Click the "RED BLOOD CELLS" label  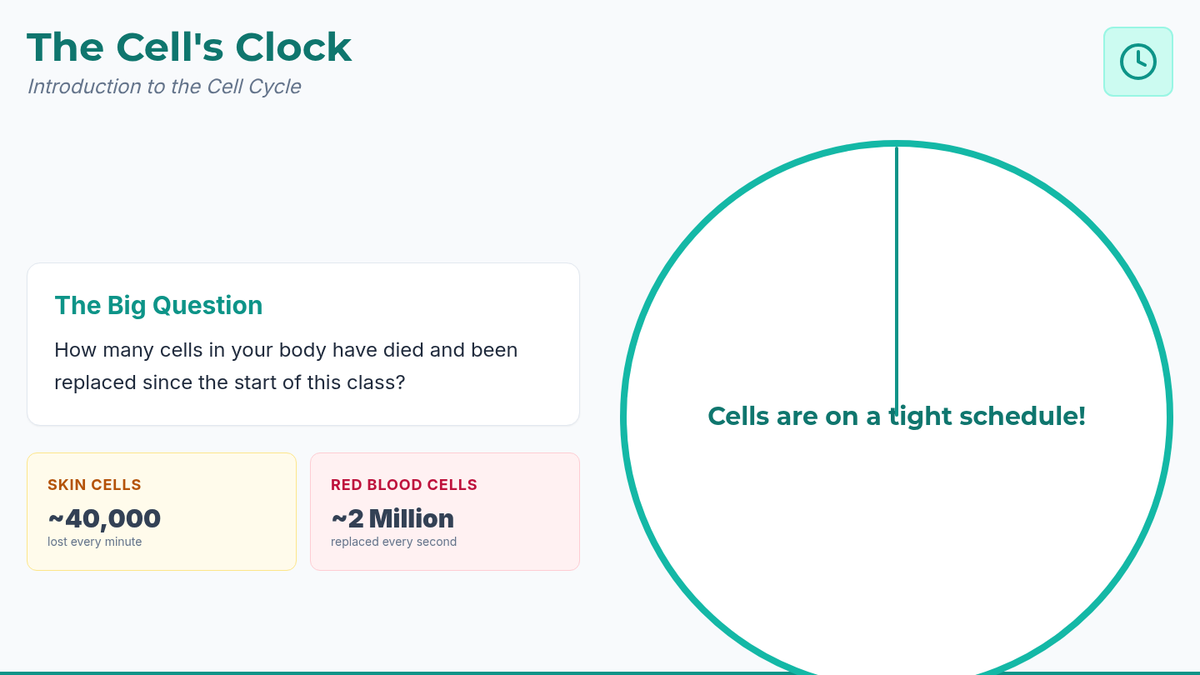point(403,485)
